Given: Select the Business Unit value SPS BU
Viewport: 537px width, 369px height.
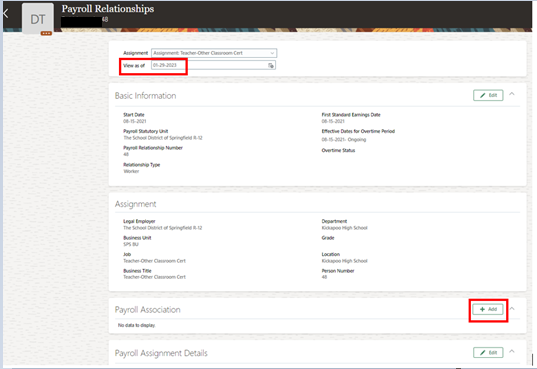Looking at the screenshot, I should pos(131,244).
